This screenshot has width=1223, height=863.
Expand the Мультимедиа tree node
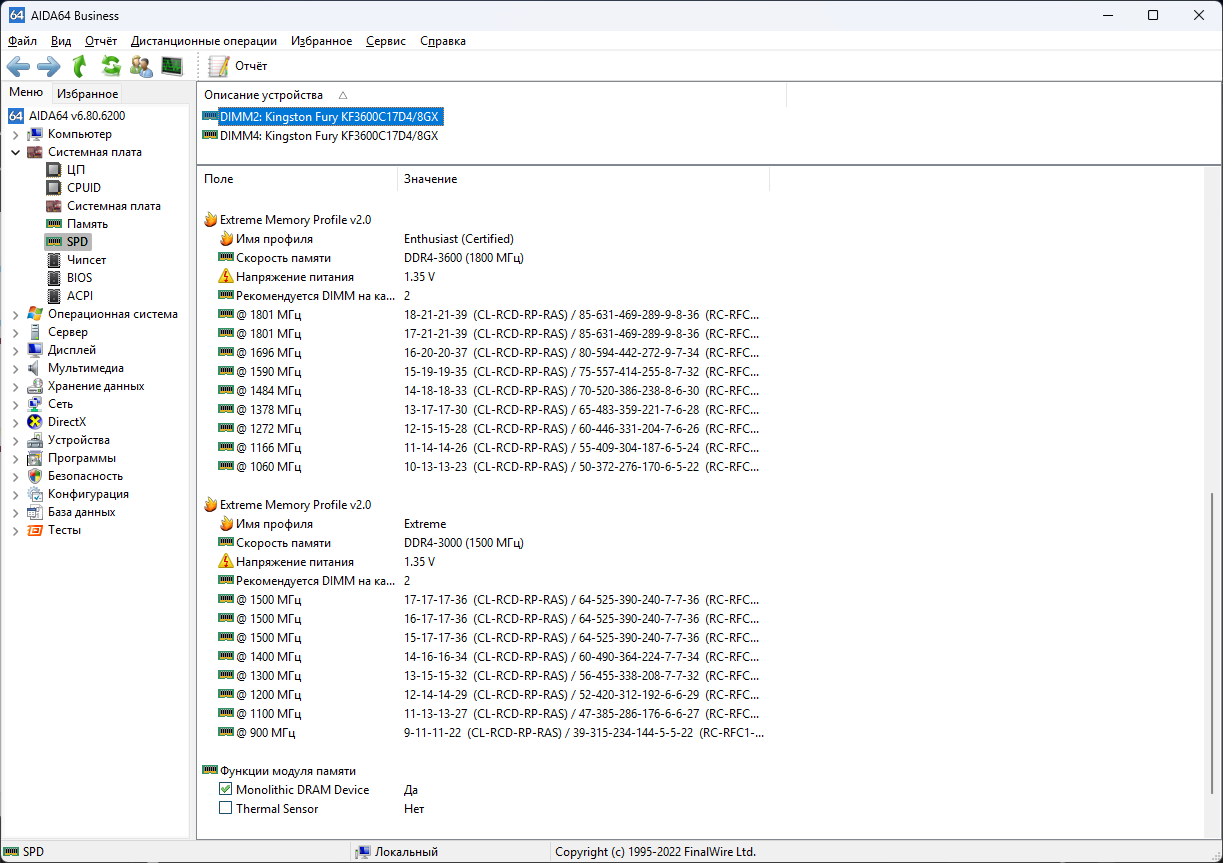tap(15, 368)
